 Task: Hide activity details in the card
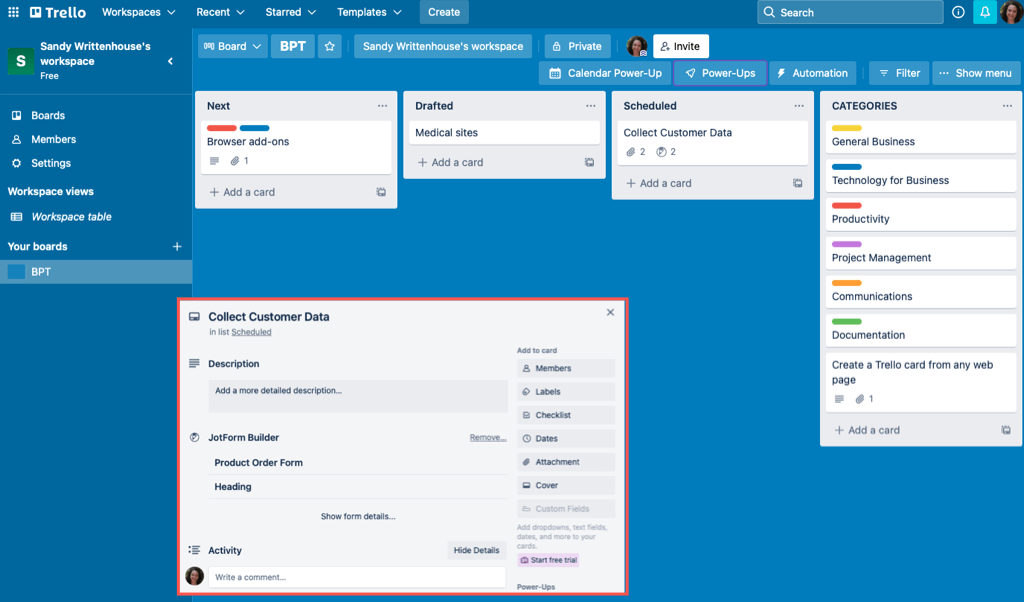click(x=476, y=550)
